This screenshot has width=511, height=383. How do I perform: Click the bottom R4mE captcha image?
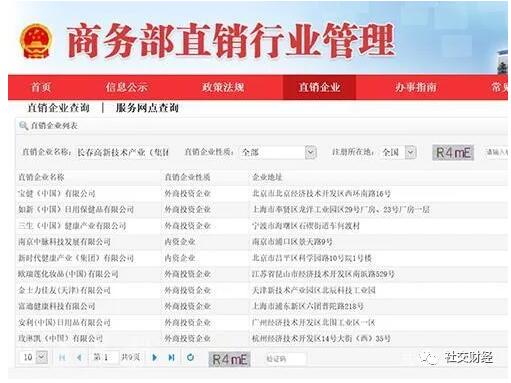point(229,359)
